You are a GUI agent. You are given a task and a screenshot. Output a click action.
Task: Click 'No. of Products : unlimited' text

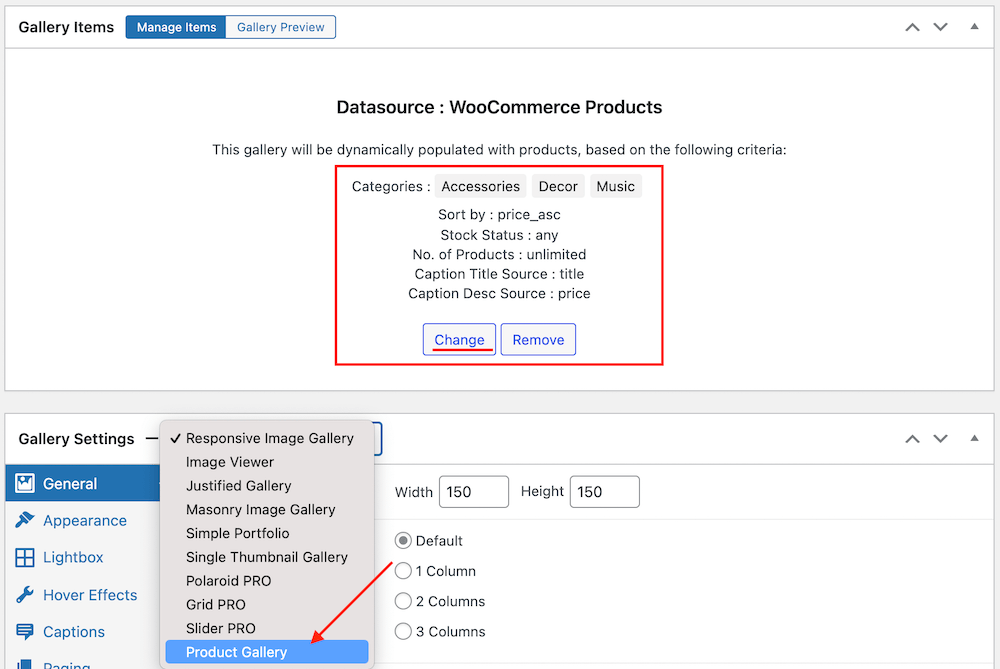coord(499,254)
